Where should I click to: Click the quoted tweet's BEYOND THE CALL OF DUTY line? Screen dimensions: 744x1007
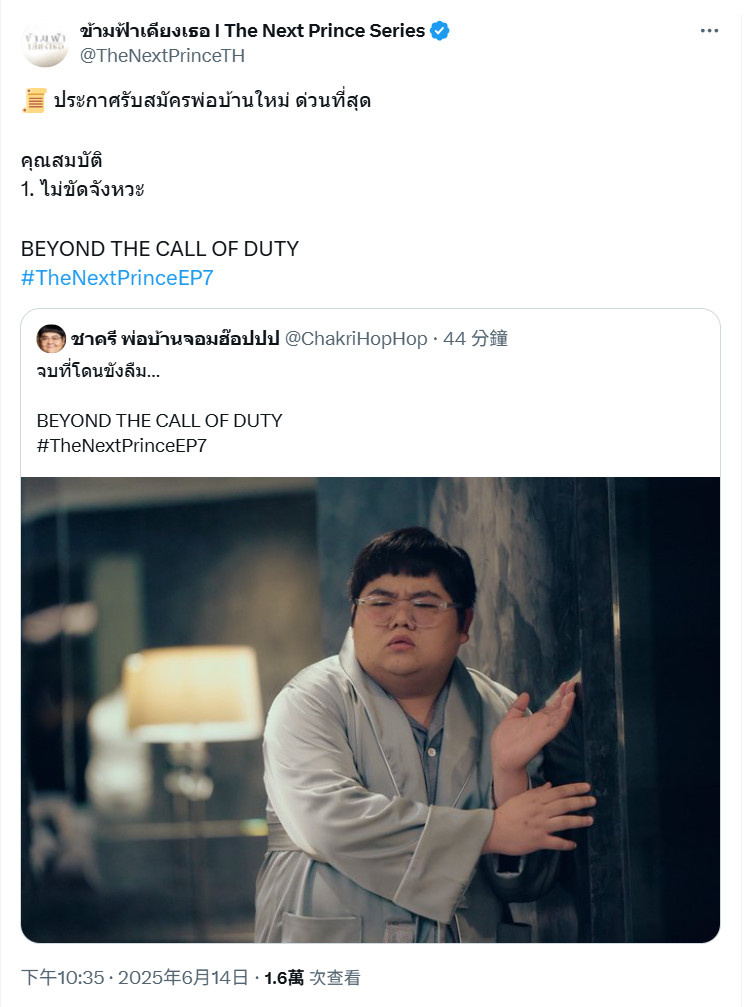point(159,421)
